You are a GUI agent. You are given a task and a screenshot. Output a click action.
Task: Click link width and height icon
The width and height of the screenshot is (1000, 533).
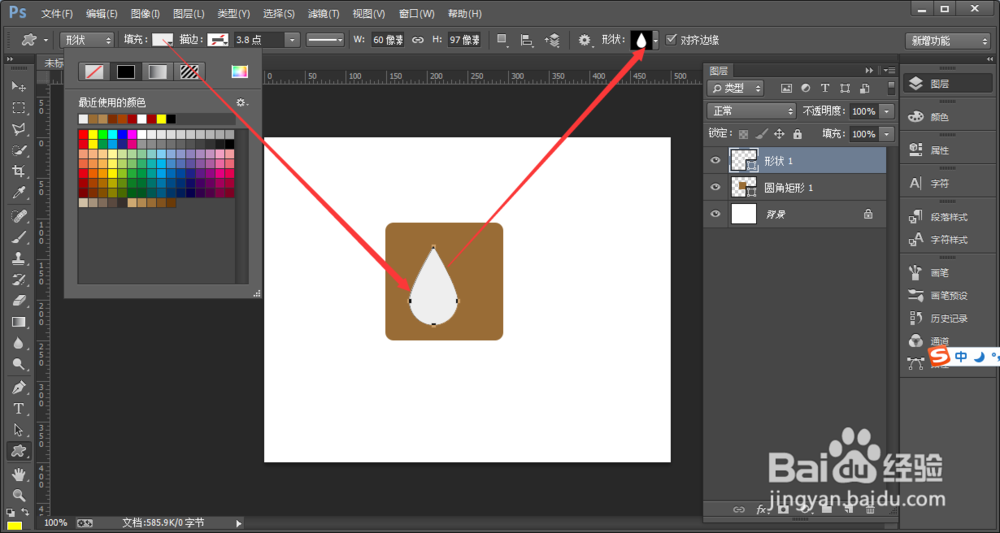click(418, 40)
